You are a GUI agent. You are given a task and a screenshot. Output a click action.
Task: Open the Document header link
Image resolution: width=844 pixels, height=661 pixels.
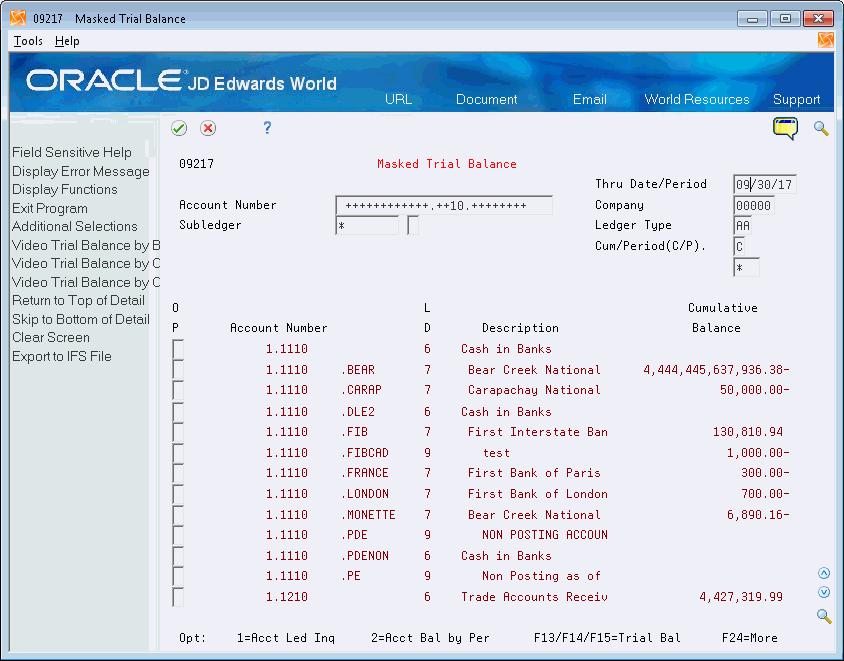(x=486, y=100)
